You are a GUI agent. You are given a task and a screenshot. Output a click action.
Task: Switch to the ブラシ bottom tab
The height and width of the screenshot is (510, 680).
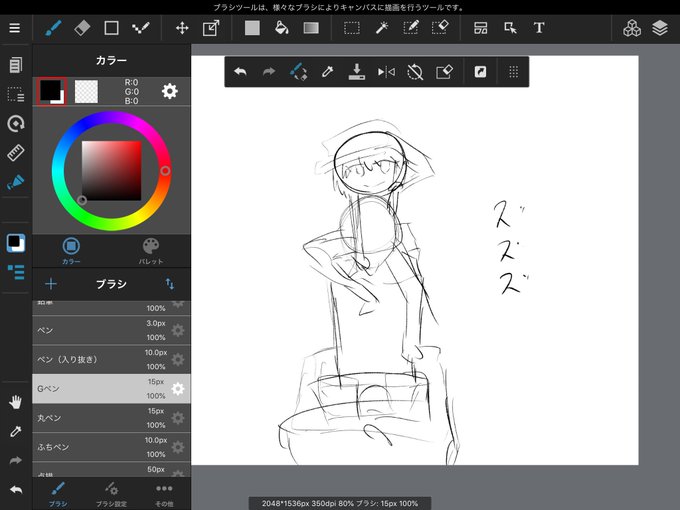coord(58,494)
